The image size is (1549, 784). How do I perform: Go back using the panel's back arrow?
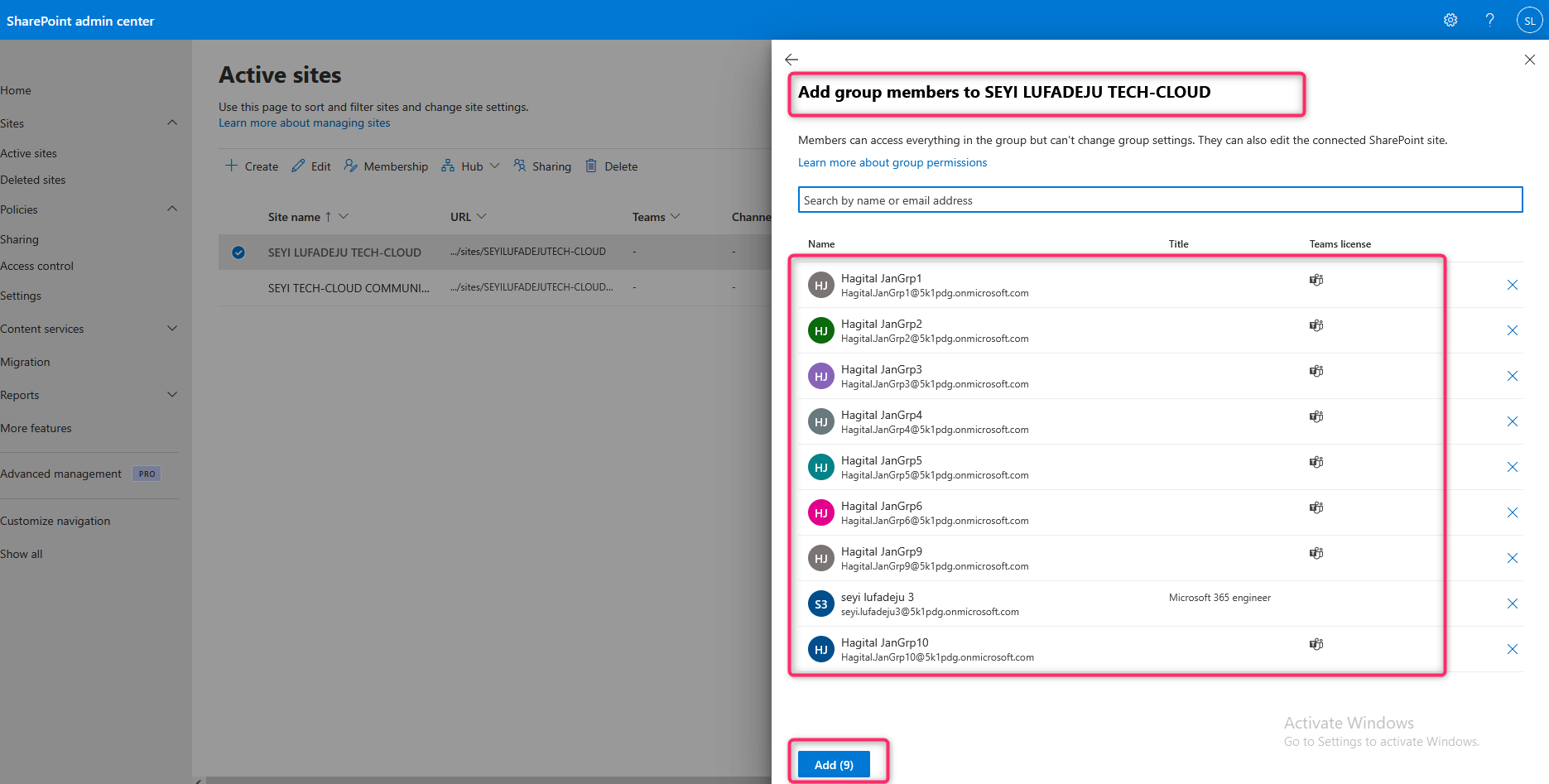pyautogui.click(x=791, y=60)
